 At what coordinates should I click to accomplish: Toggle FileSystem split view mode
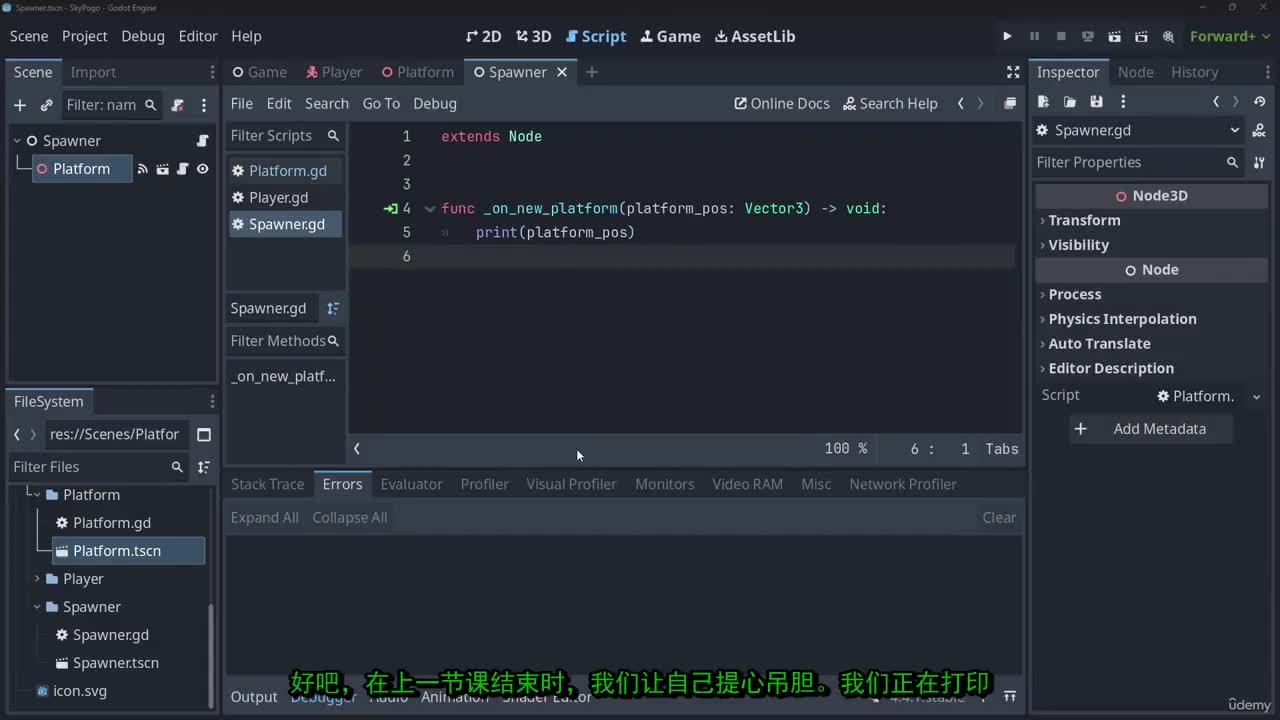204,434
